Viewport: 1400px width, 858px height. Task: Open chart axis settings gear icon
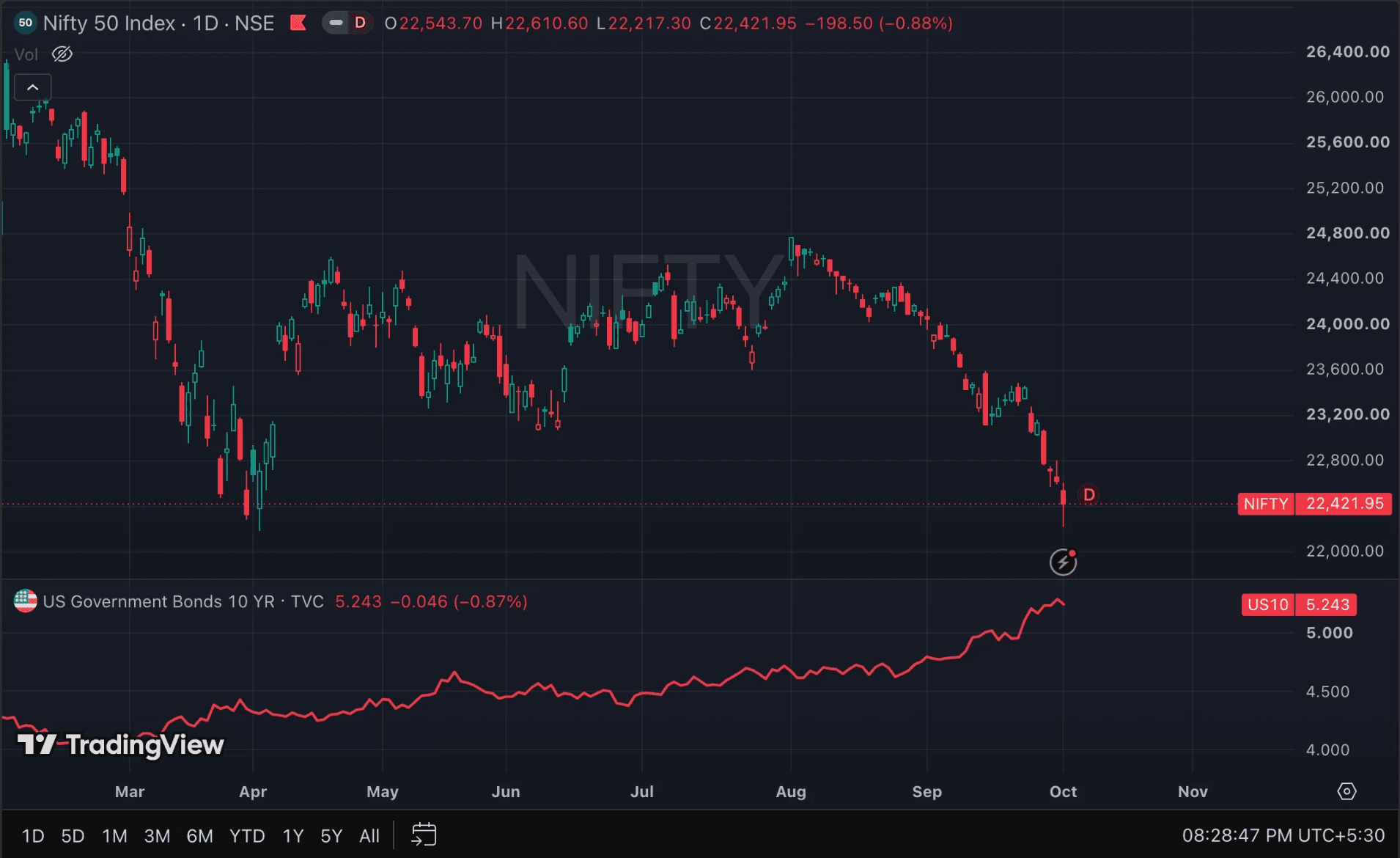(x=1346, y=791)
